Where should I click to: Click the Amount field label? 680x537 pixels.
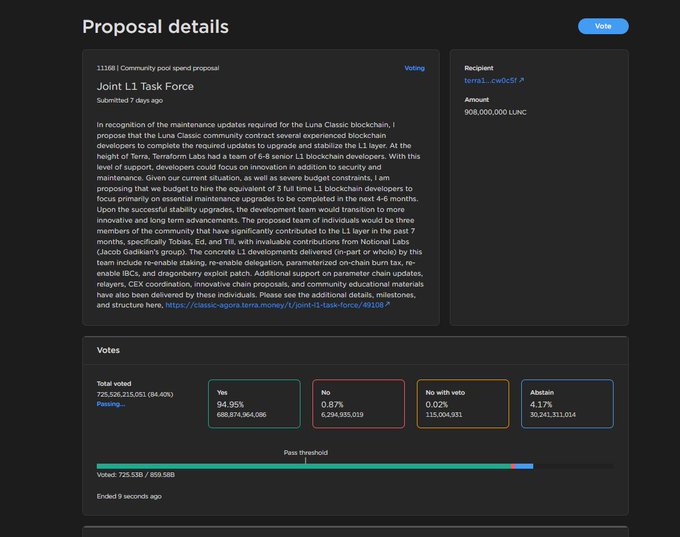pos(477,100)
